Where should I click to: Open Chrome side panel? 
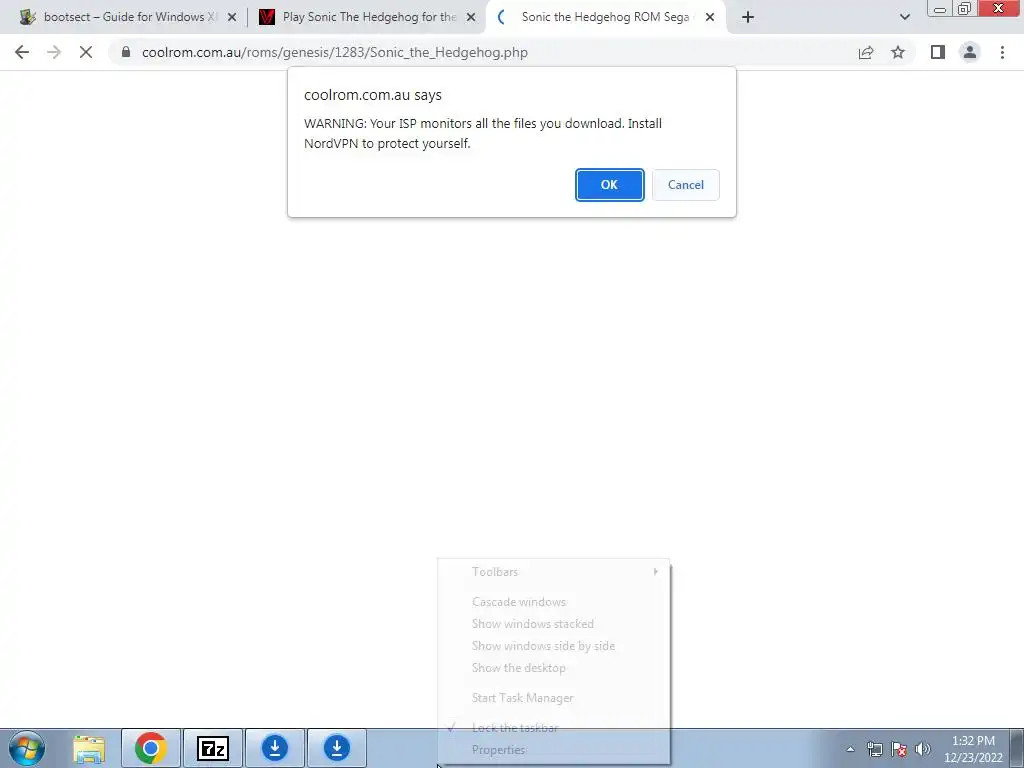point(938,52)
